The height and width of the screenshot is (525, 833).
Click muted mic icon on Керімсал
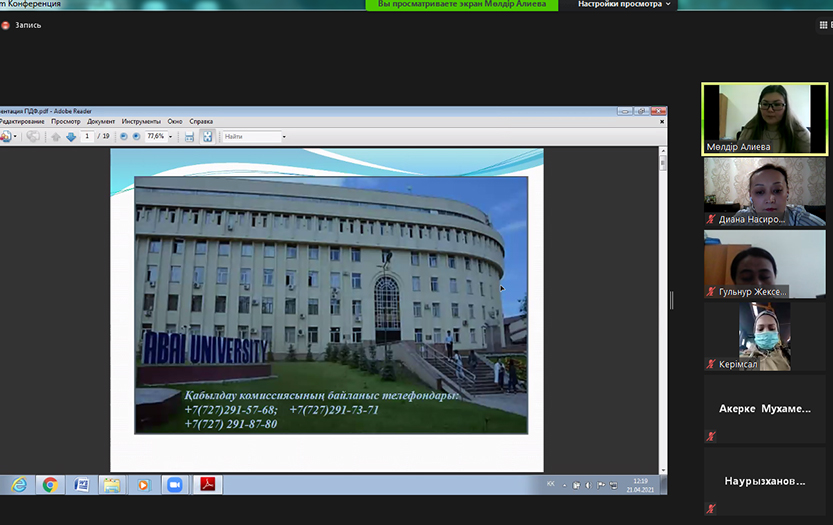point(711,364)
